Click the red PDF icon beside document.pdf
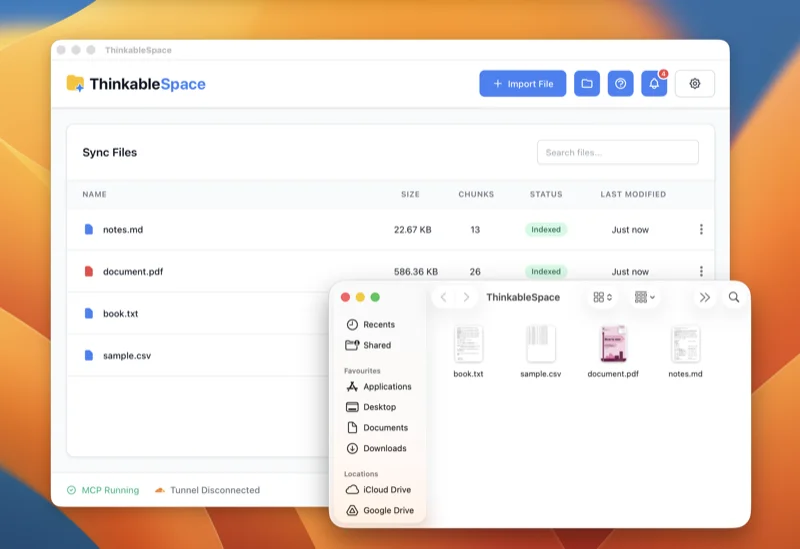Screen dimensions: 800x549 (89, 271)
